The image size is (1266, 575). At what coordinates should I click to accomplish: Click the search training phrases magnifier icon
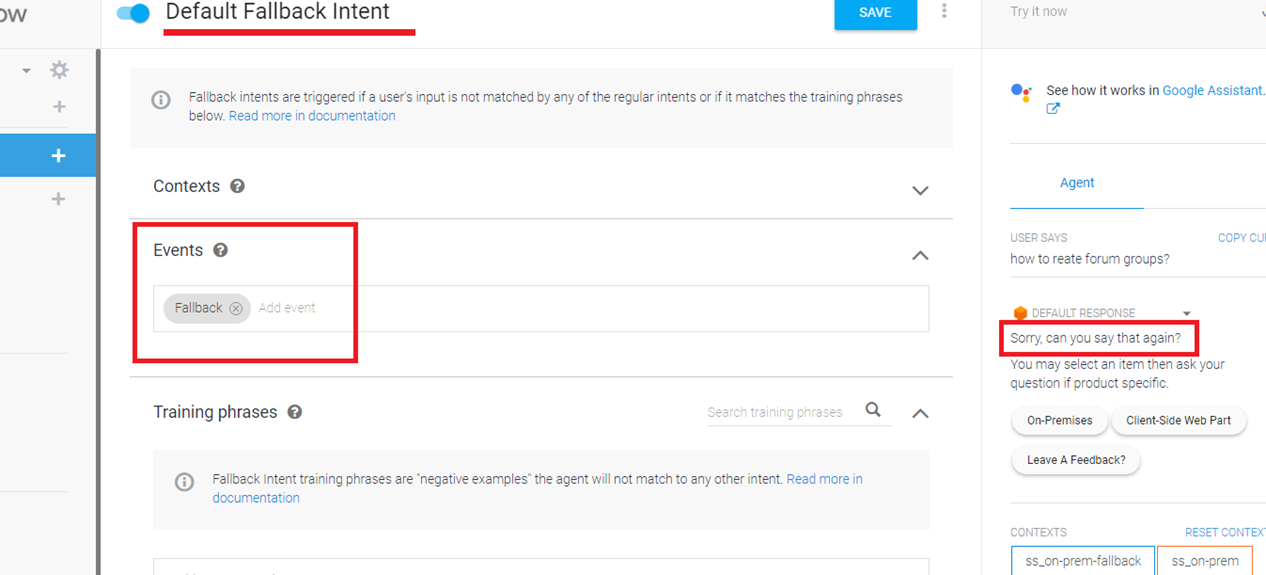tap(873, 410)
